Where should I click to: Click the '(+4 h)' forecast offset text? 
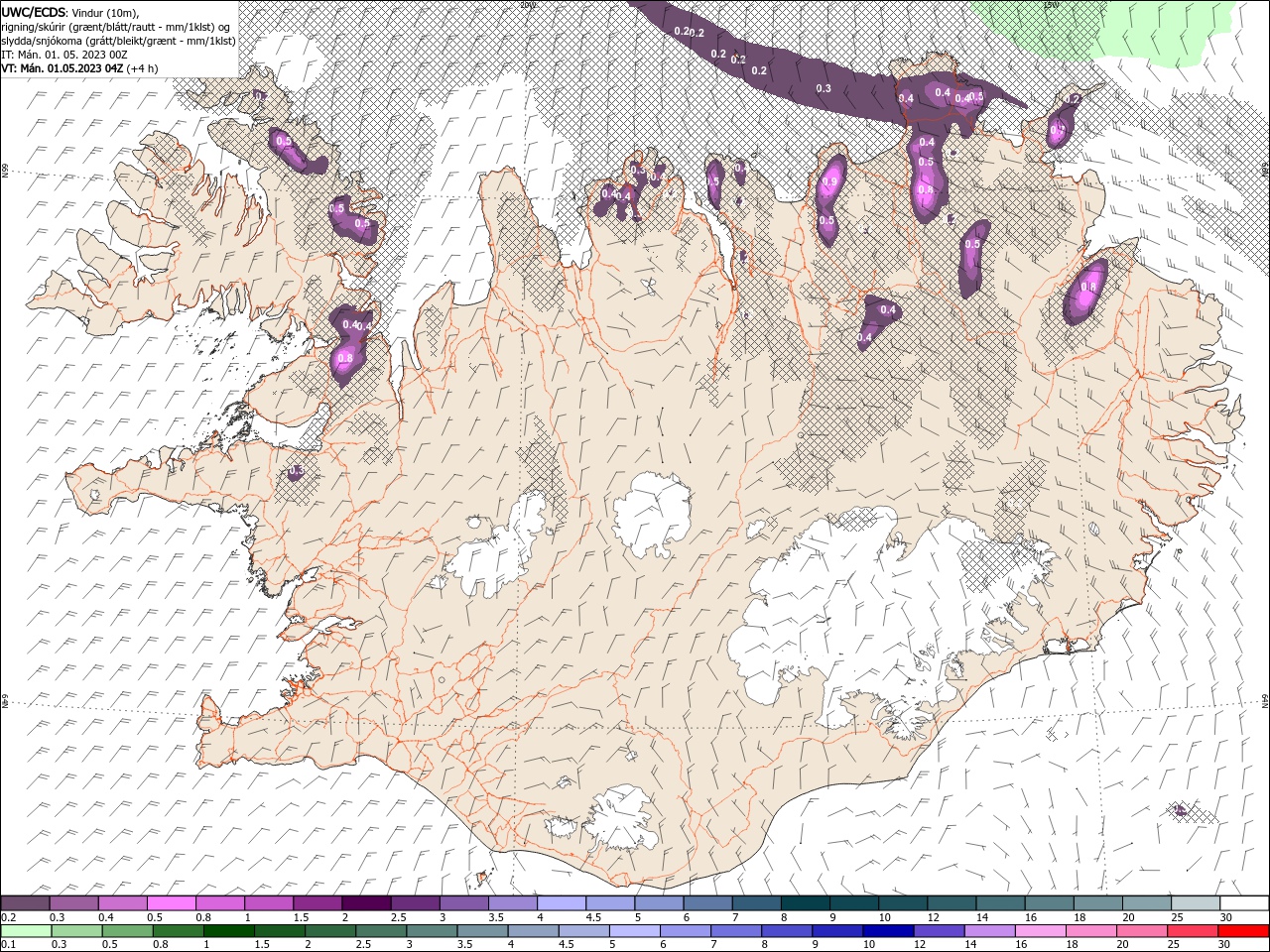point(142,68)
